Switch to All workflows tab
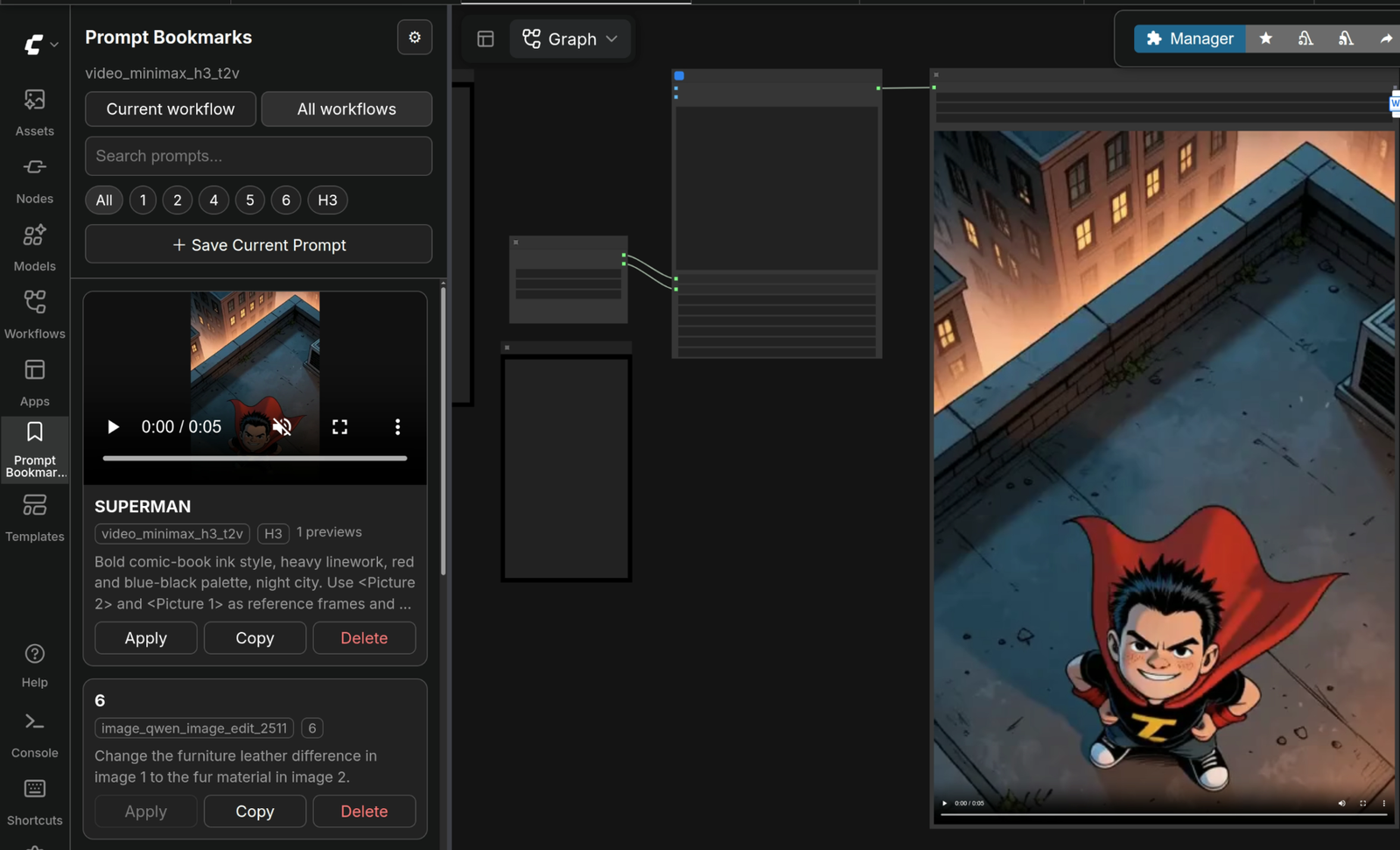The width and height of the screenshot is (1400, 850). point(346,109)
